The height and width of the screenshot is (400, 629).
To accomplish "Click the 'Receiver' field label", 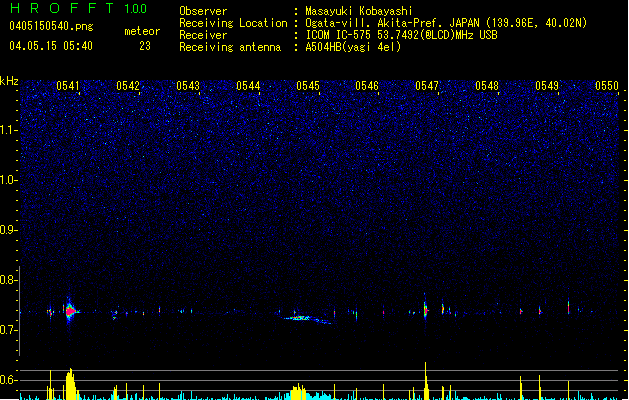I will pos(203,35).
